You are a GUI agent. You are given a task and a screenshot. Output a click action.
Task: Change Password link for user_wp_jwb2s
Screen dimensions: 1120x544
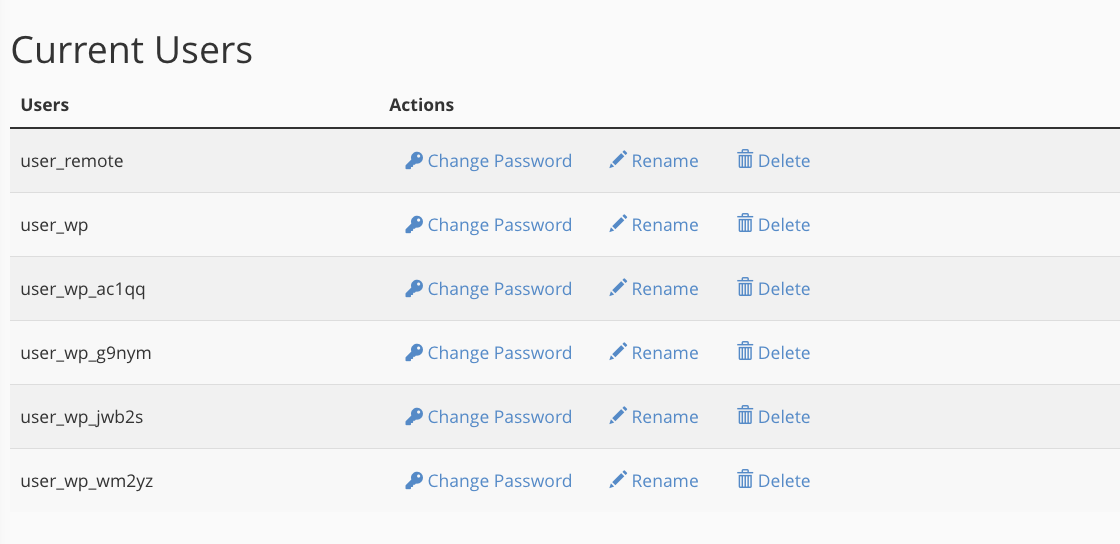coord(499,417)
